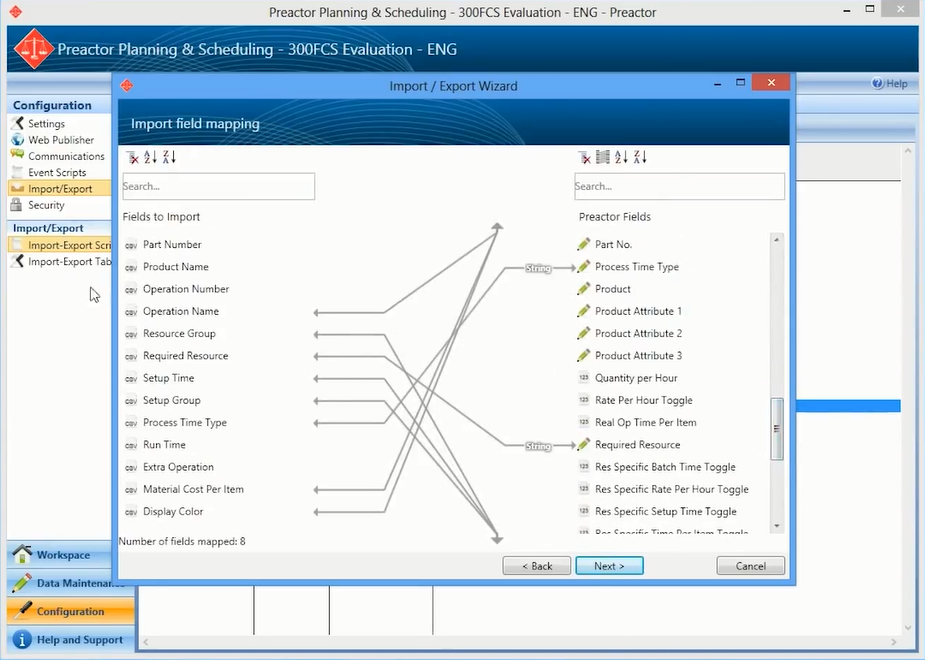
Task: Select Operation Name in Fields to Import
Action: click(x=181, y=311)
